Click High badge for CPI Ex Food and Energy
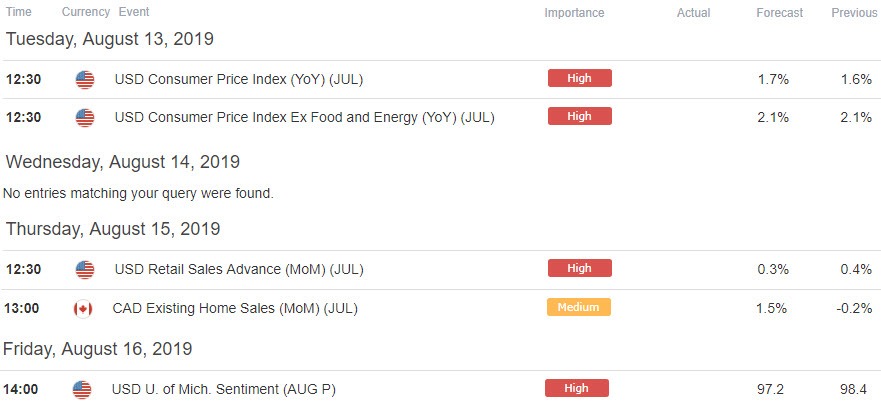 pyautogui.click(x=579, y=116)
